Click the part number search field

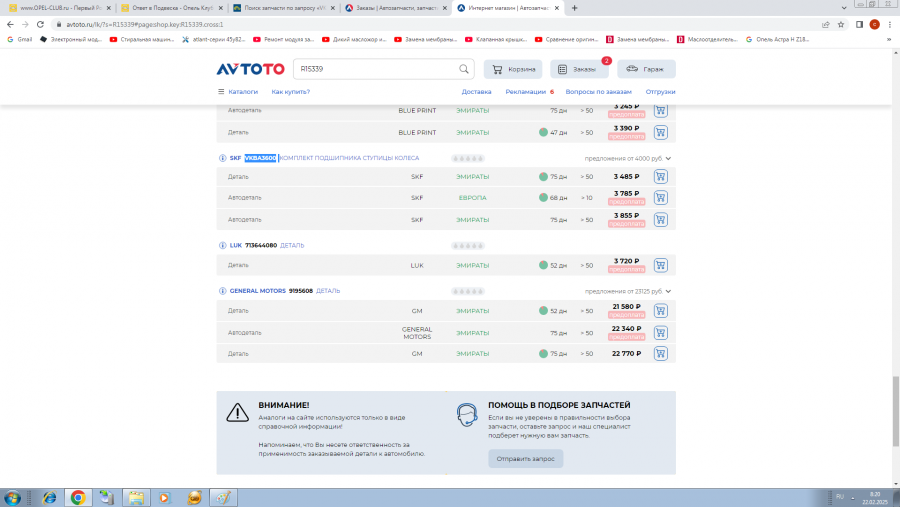click(375, 69)
